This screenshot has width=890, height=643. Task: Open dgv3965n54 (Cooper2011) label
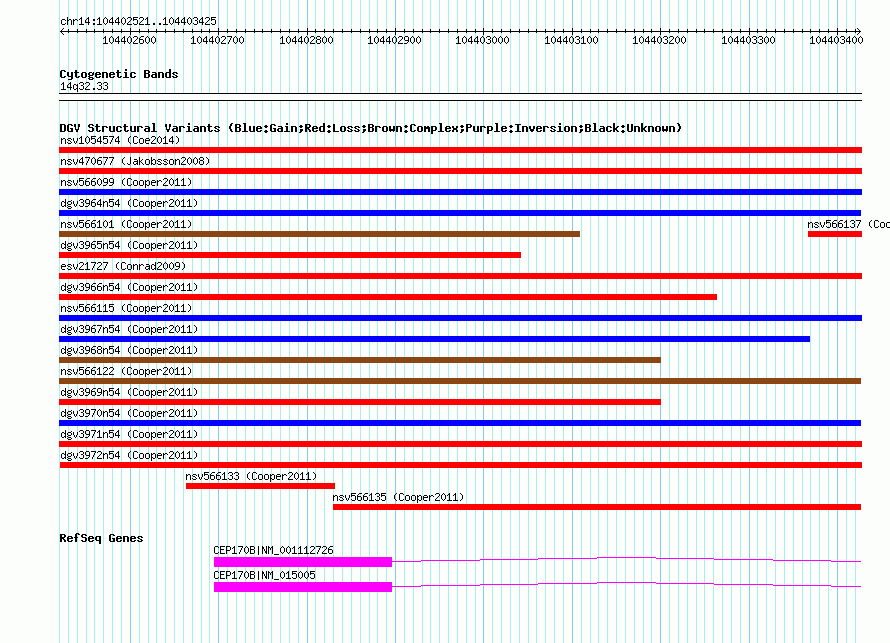(x=129, y=245)
